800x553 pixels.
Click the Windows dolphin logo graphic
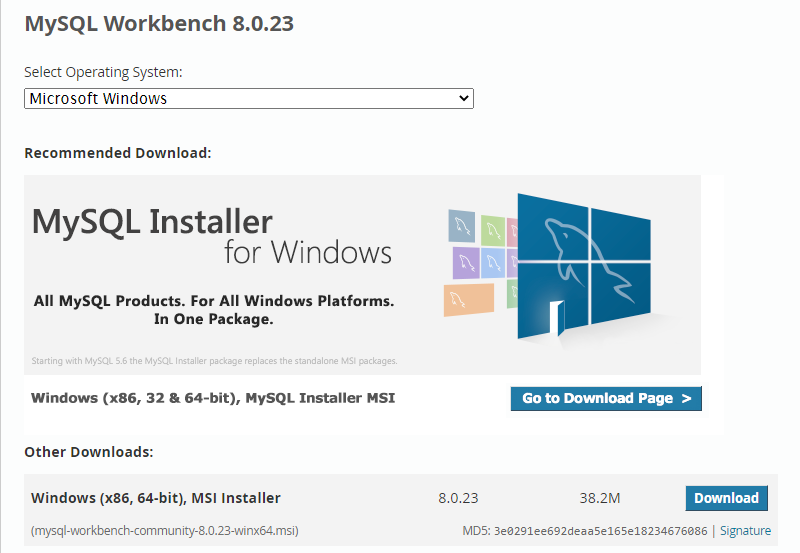click(584, 266)
